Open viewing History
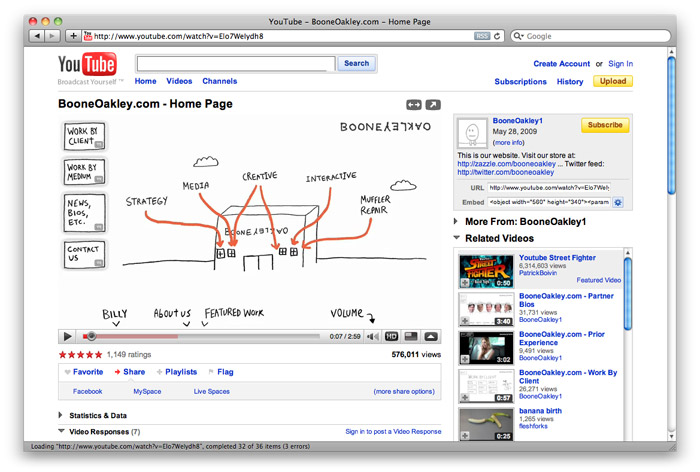The height and width of the screenshot is (472, 700). coord(570,81)
